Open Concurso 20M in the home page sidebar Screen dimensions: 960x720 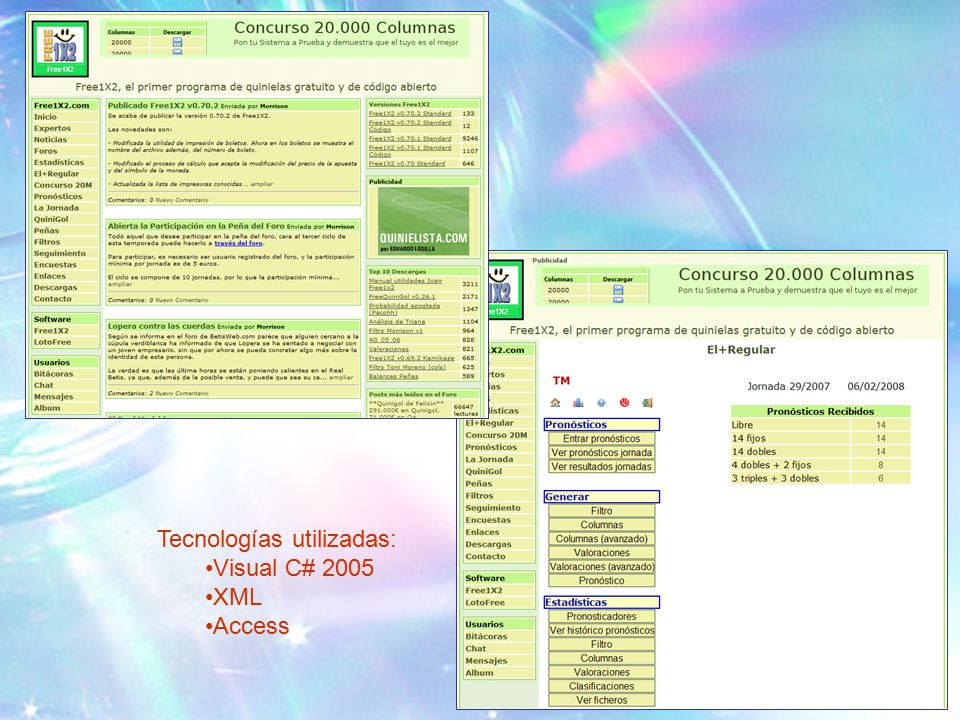pyautogui.click(x=62, y=185)
